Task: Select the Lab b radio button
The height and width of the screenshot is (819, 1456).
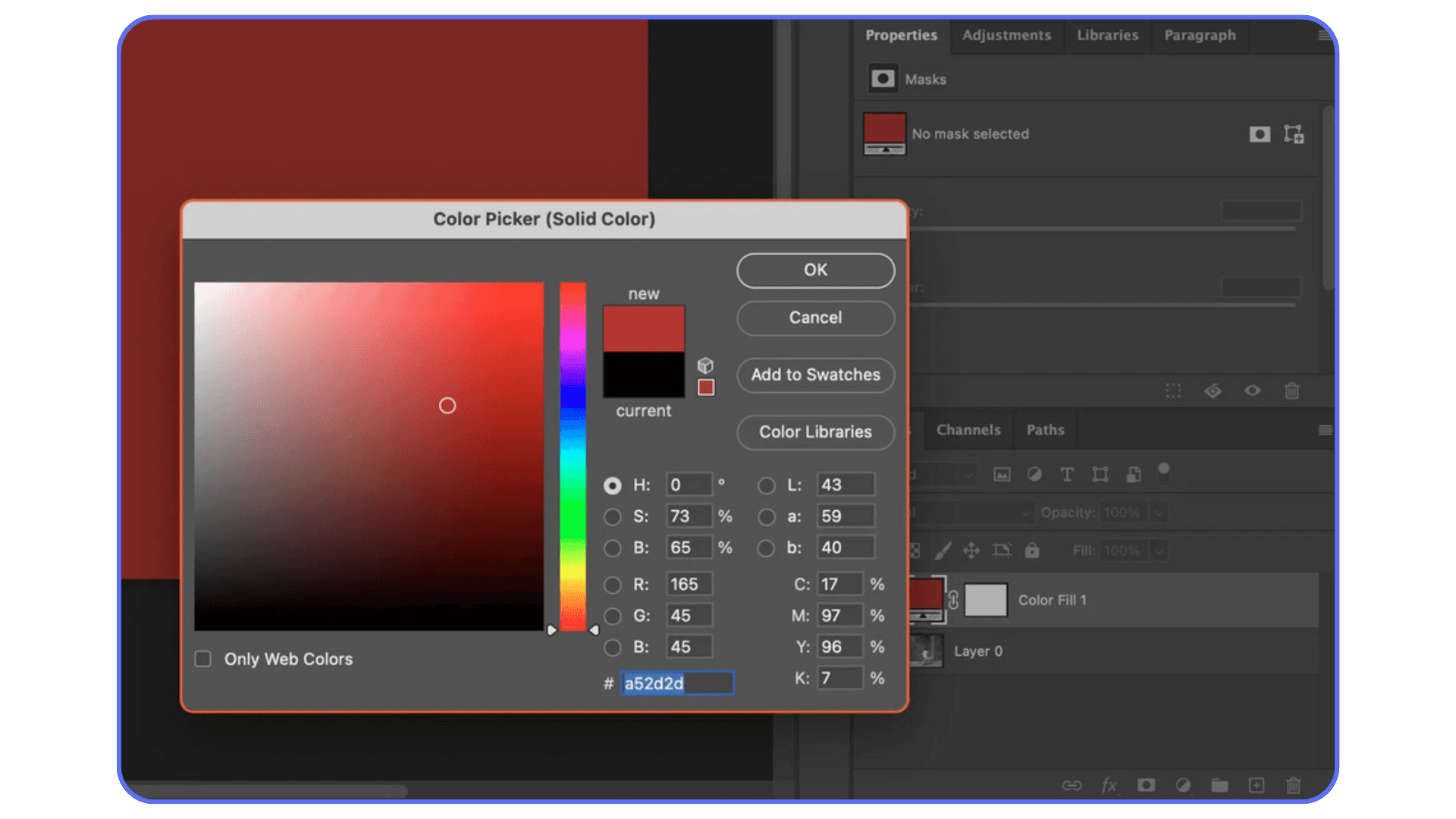Action: 767,548
